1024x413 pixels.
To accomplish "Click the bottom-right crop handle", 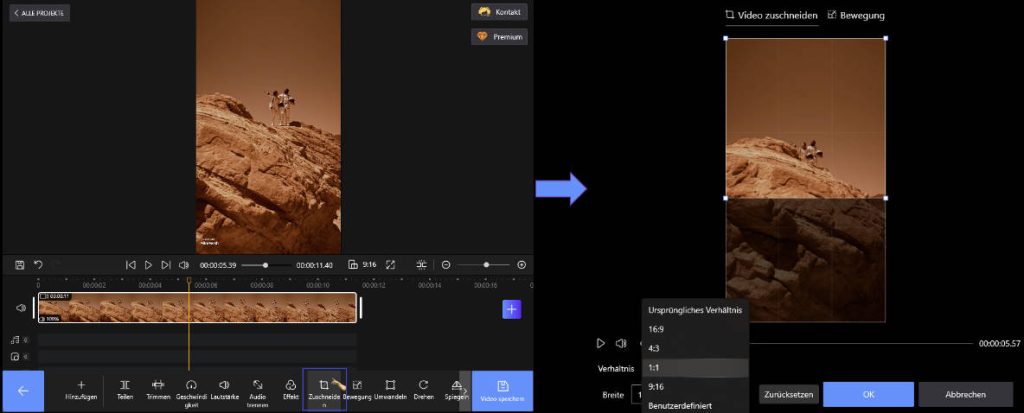I will (886, 198).
